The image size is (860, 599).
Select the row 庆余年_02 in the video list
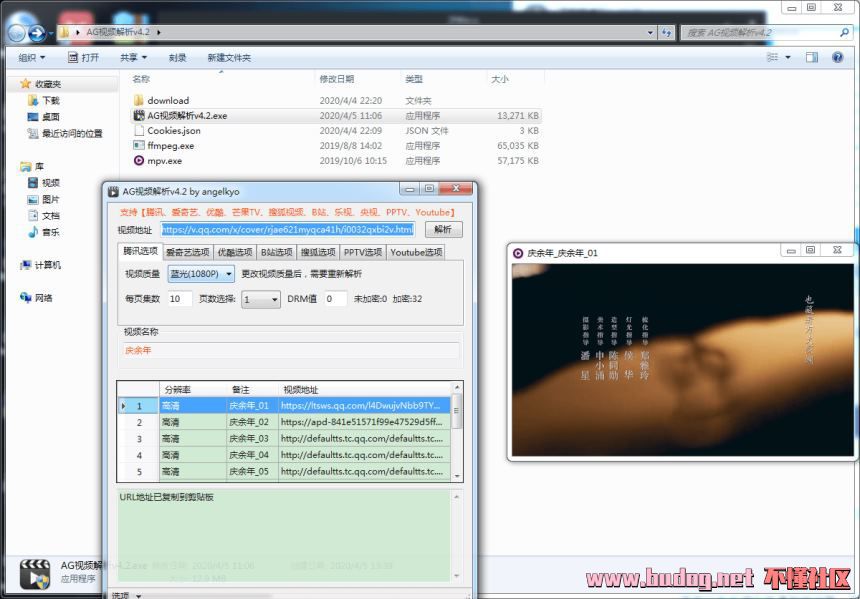click(x=284, y=422)
